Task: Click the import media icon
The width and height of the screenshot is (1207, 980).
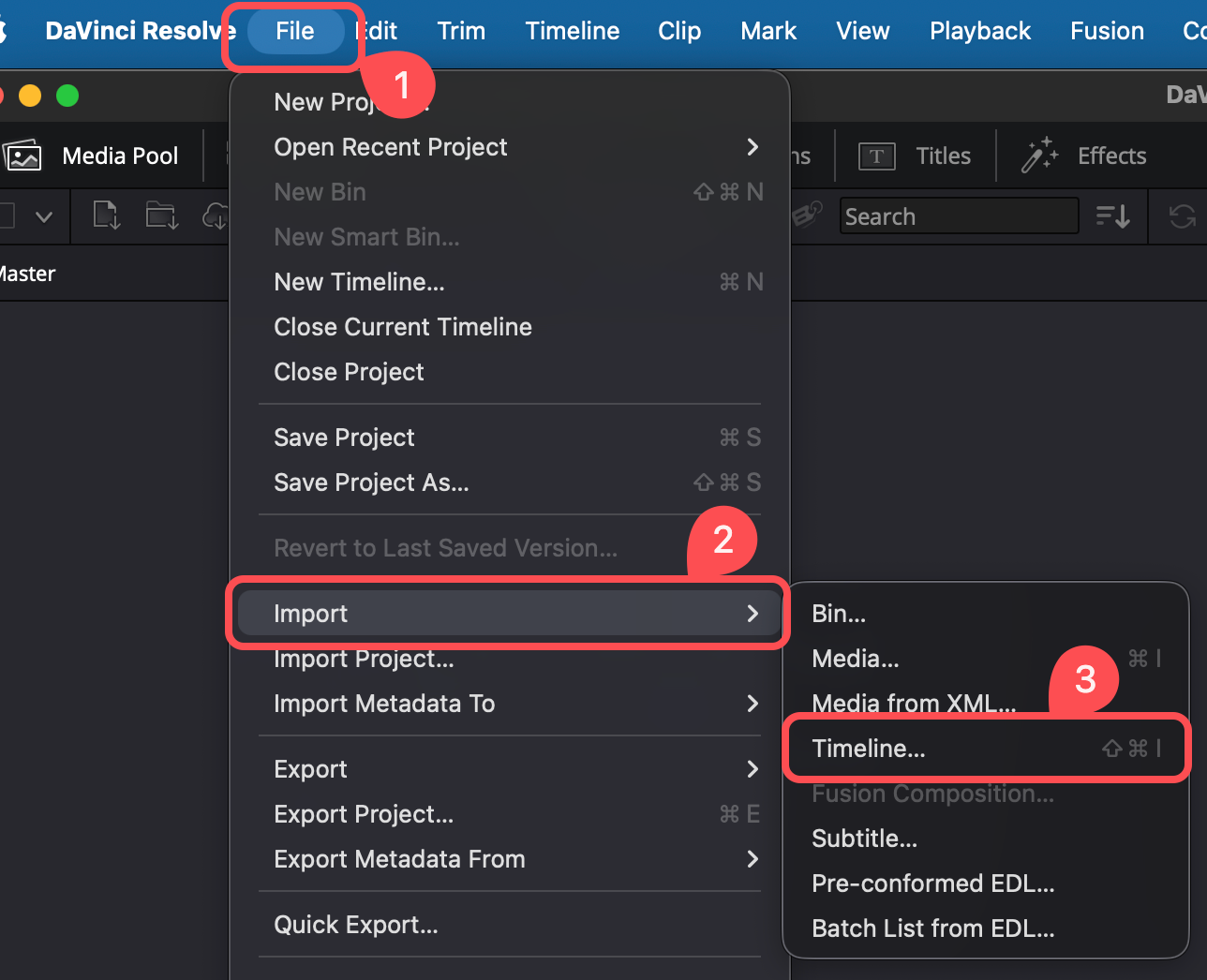Action: [x=107, y=216]
